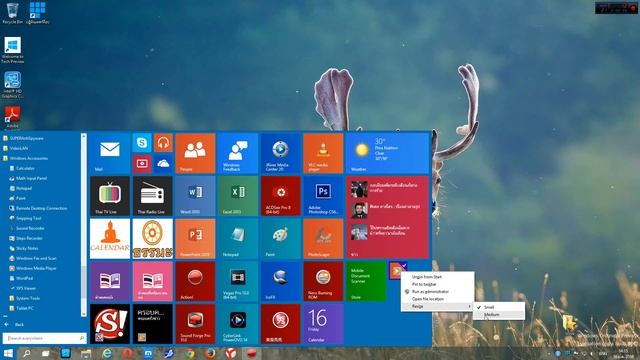Focus the Search everywhere box

click(44, 338)
